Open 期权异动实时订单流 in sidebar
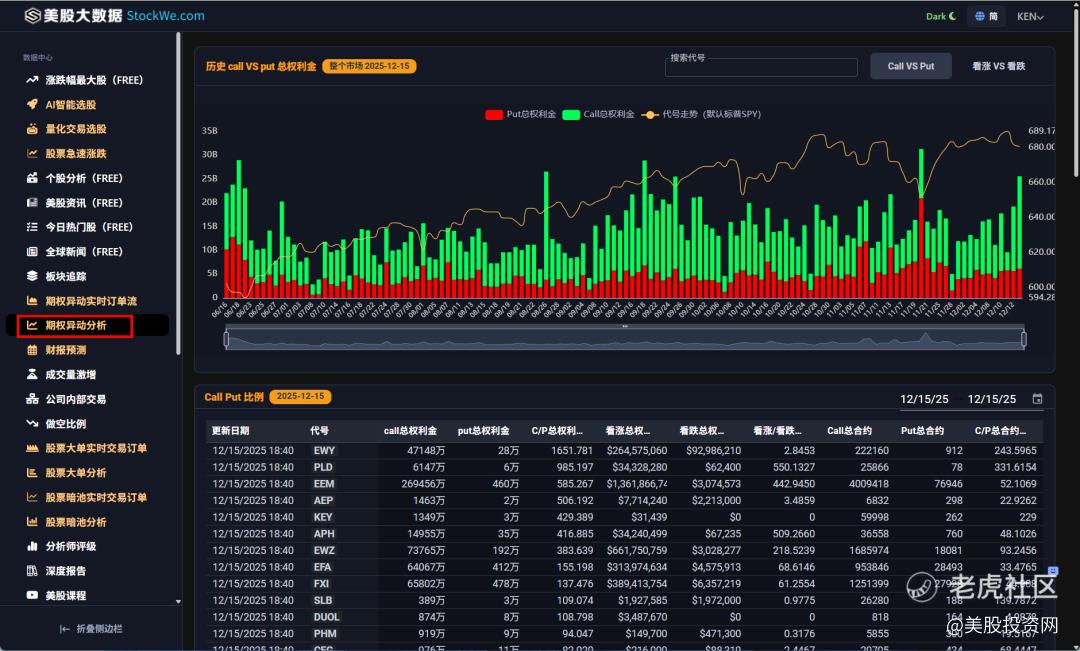 point(90,301)
